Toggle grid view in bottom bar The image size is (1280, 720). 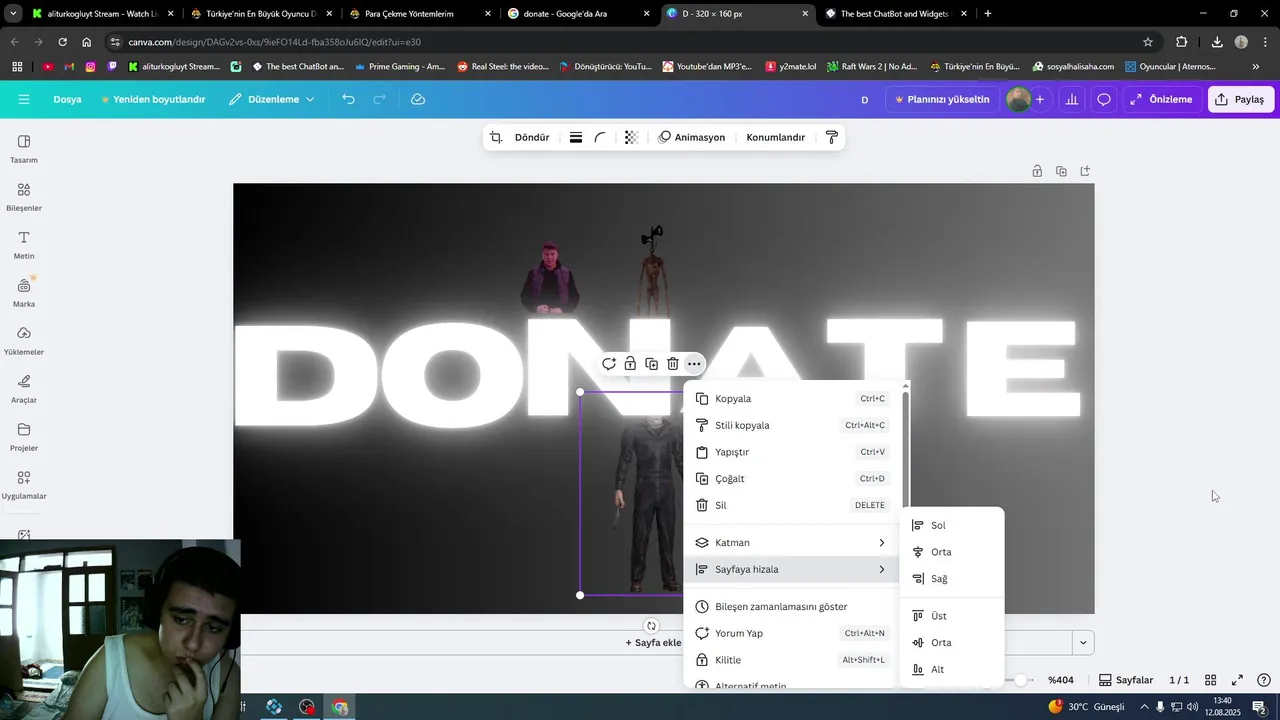click(1210, 680)
